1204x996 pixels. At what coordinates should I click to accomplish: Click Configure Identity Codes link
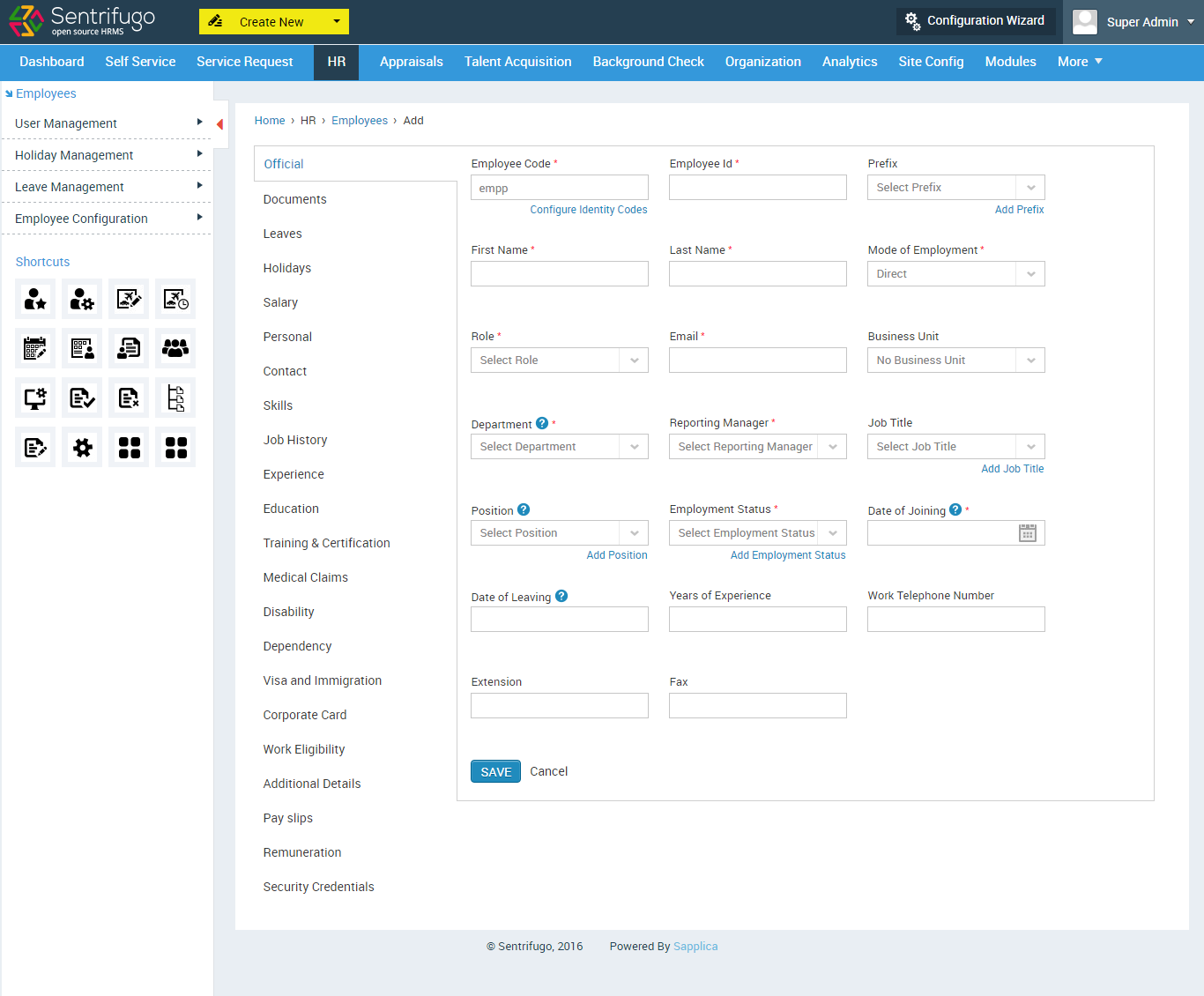pyautogui.click(x=589, y=210)
